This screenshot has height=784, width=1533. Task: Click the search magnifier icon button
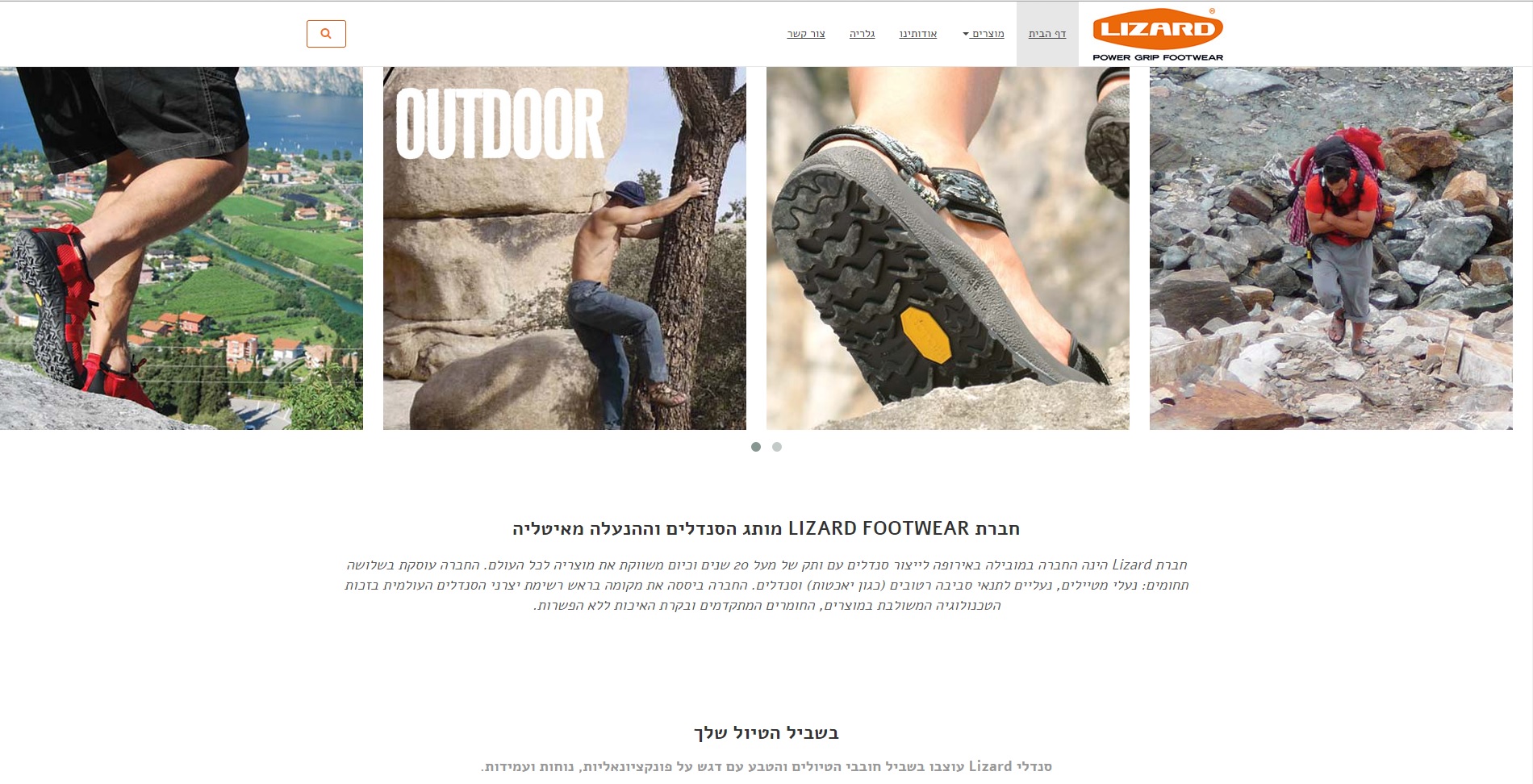coord(326,34)
